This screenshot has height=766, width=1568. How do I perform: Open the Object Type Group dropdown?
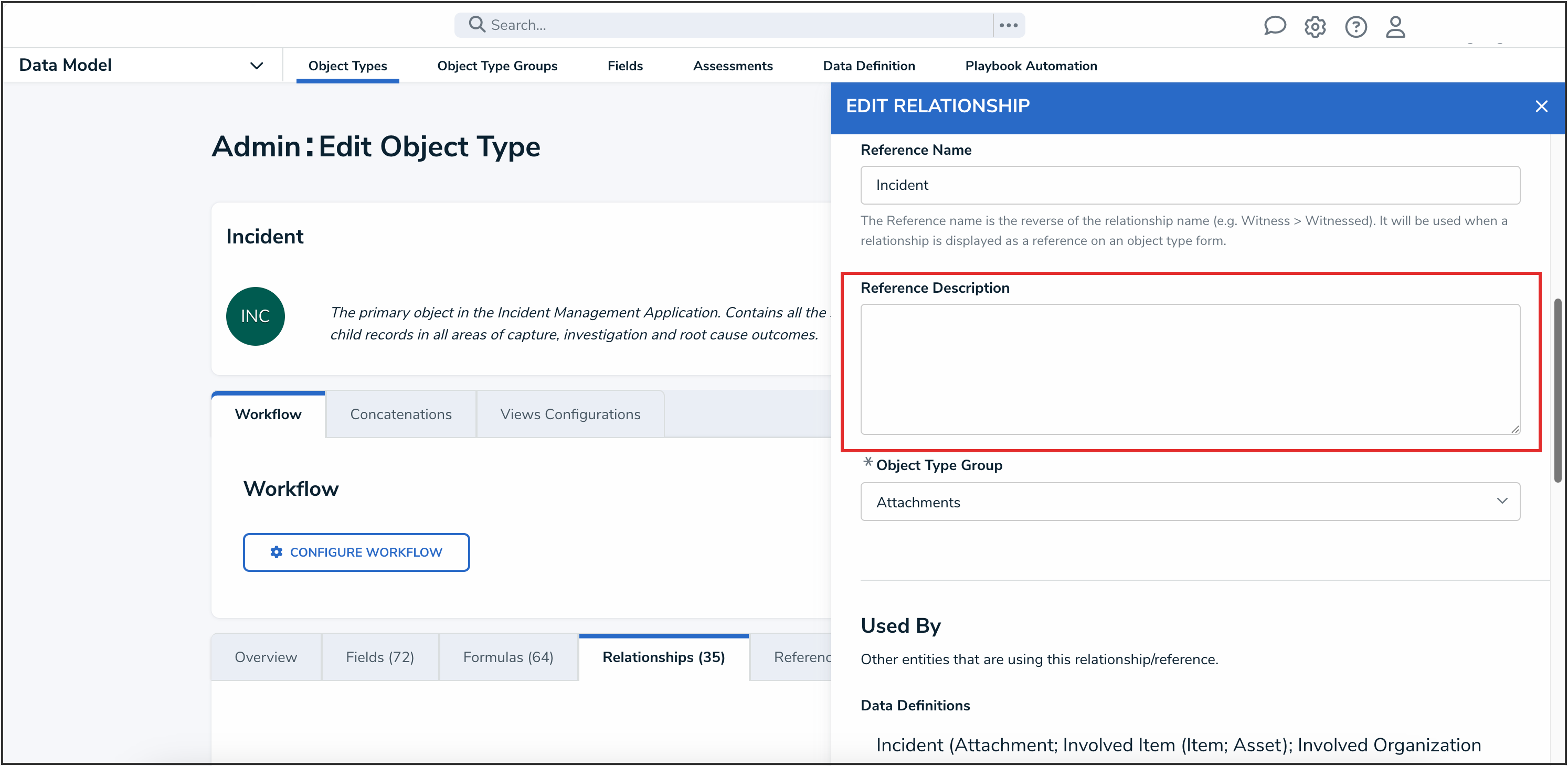point(1190,502)
